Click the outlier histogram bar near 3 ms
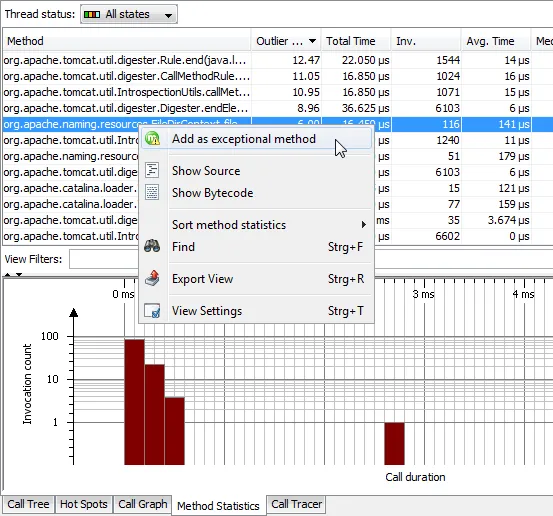This screenshot has height=516, width=553. point(394,443)
